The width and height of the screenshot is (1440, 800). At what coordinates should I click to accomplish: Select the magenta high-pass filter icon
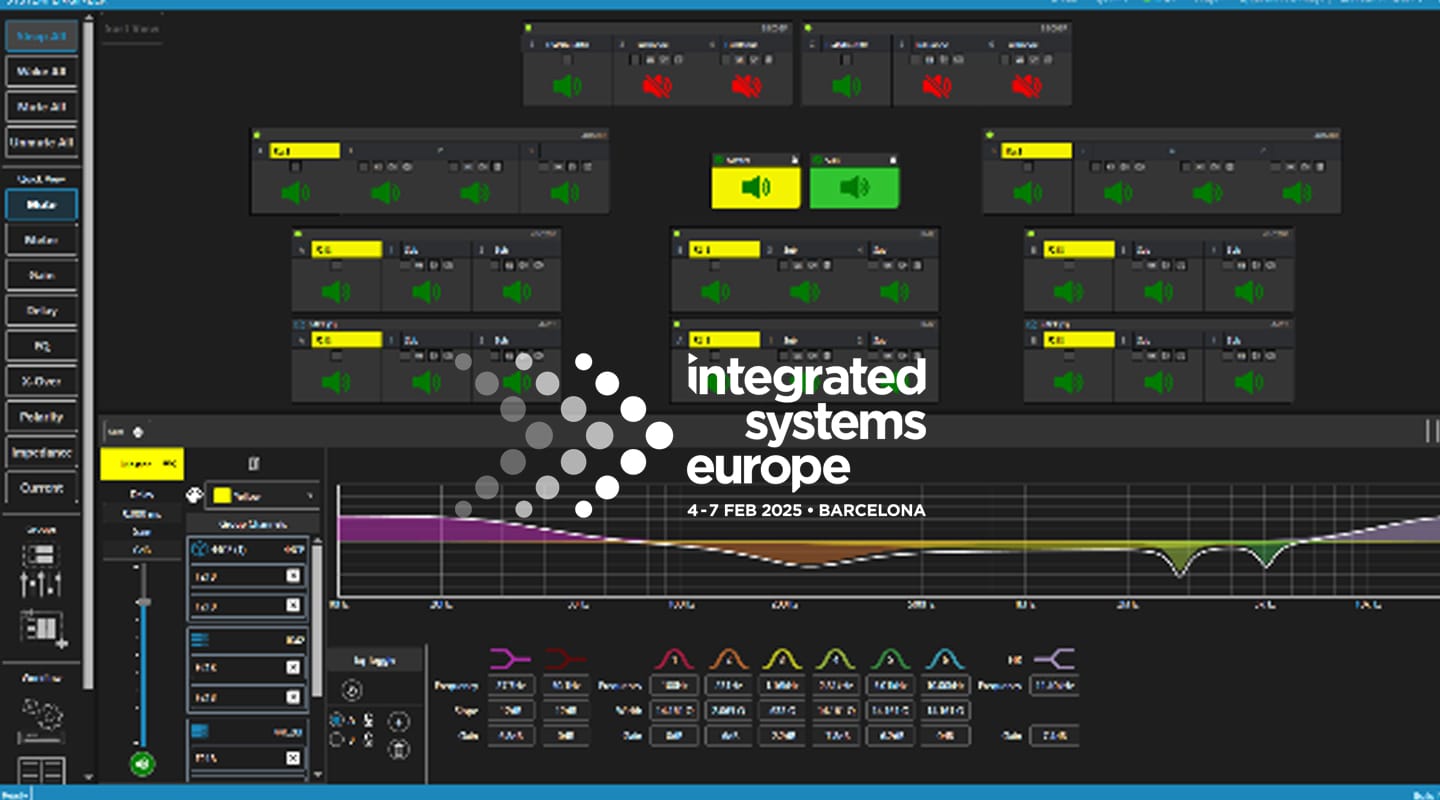(510, 659)
